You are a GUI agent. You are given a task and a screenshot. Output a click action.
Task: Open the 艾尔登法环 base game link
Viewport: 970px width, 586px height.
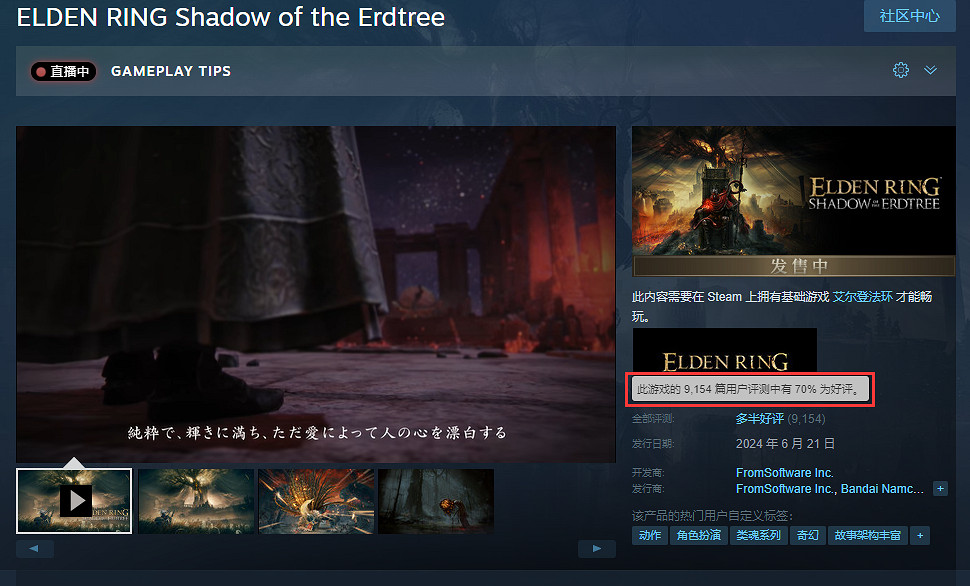tap(863, 297)
